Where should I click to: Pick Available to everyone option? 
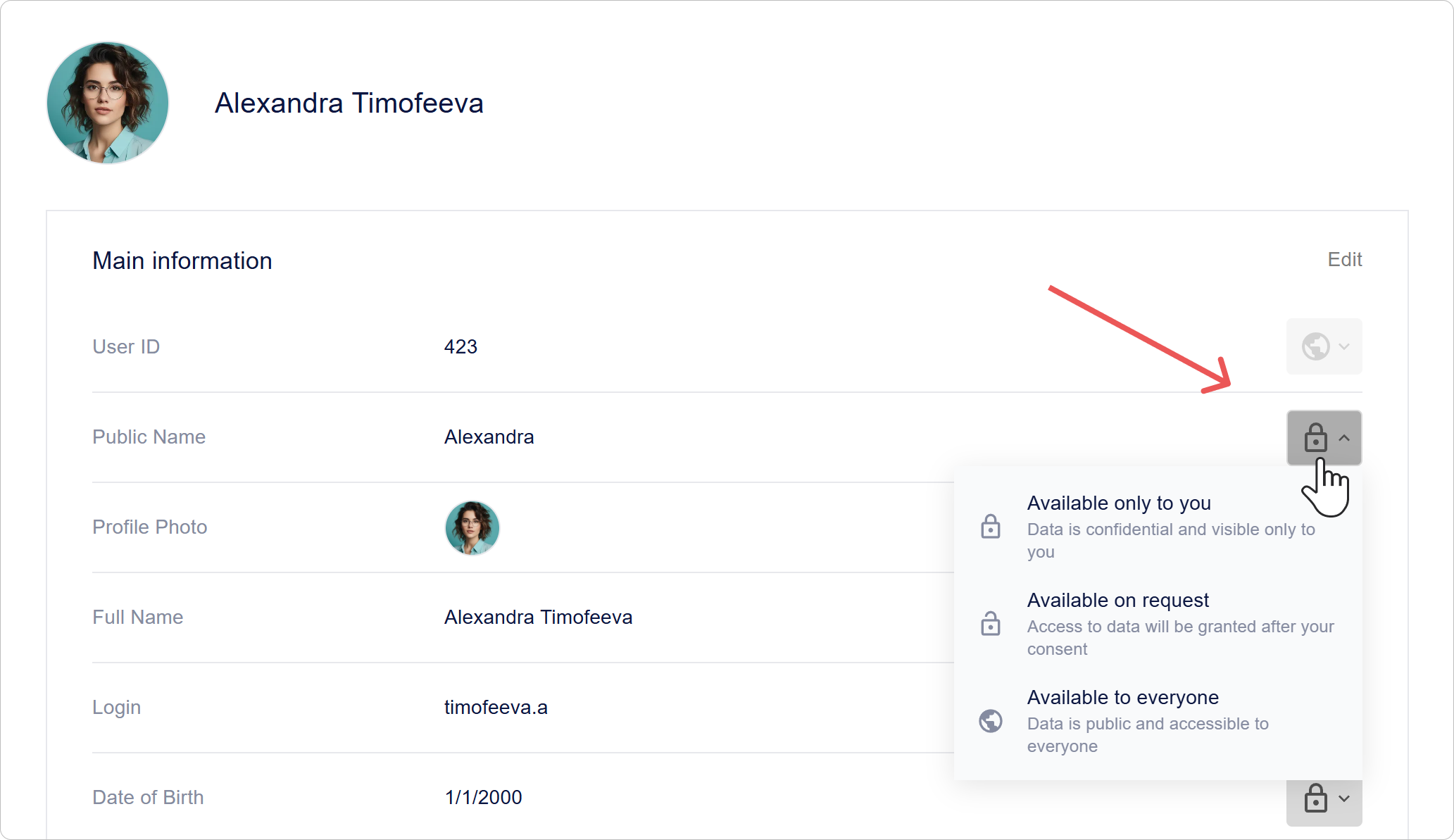1122,698
